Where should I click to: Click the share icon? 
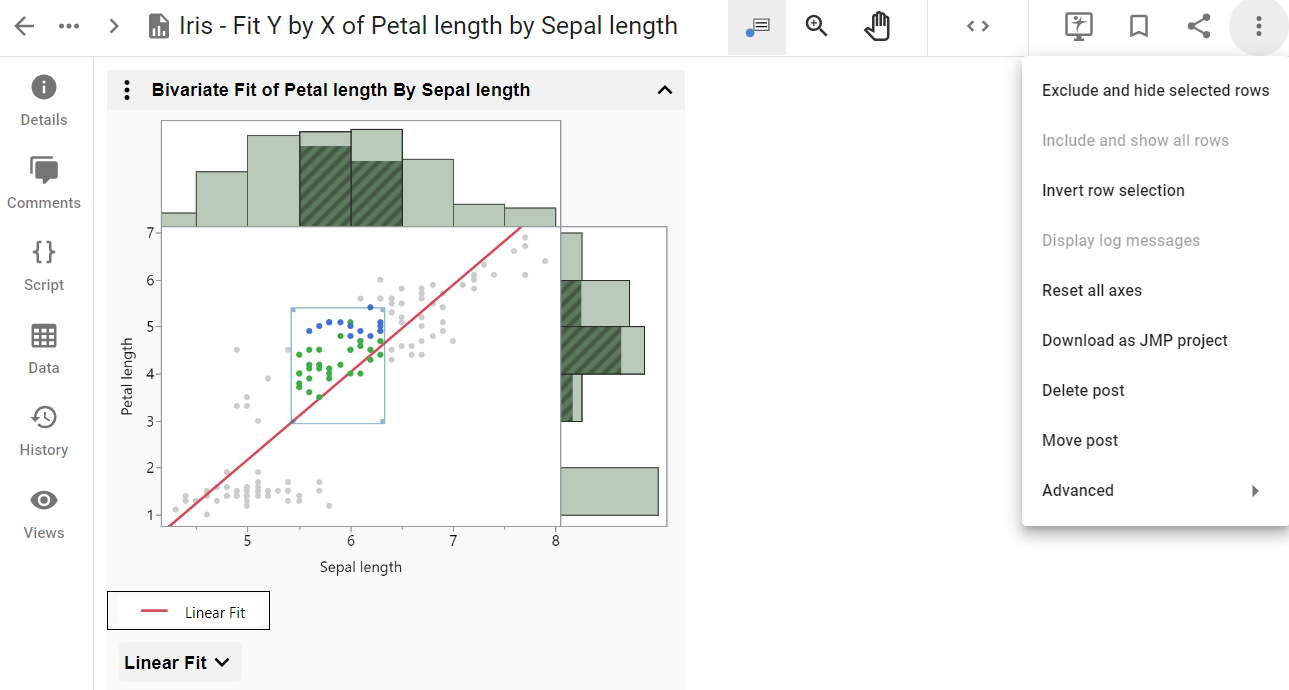1199,27
